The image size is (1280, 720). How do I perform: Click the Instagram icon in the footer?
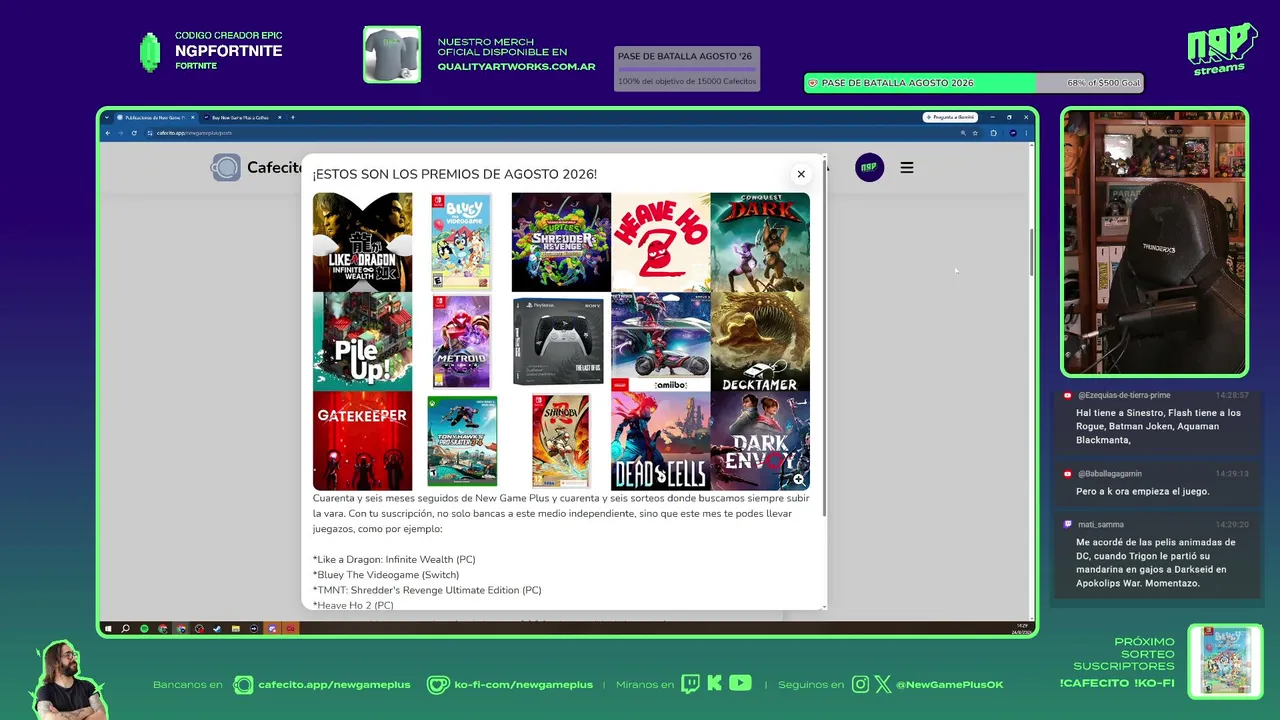[x=861, y=685]
